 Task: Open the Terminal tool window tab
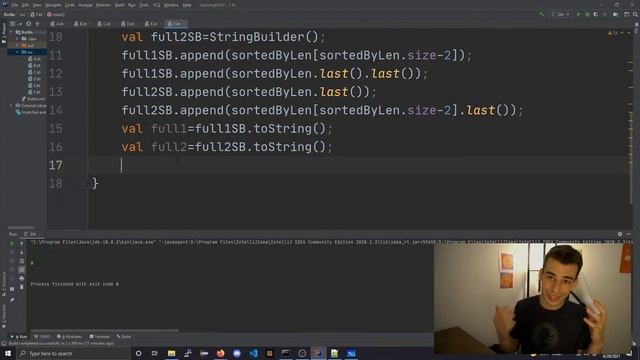point(100,337)
